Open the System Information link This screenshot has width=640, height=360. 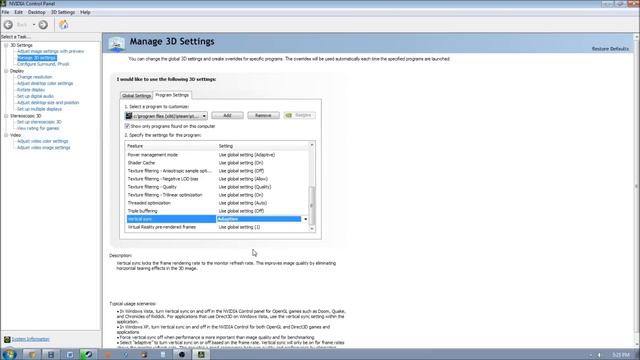(31, 339)
